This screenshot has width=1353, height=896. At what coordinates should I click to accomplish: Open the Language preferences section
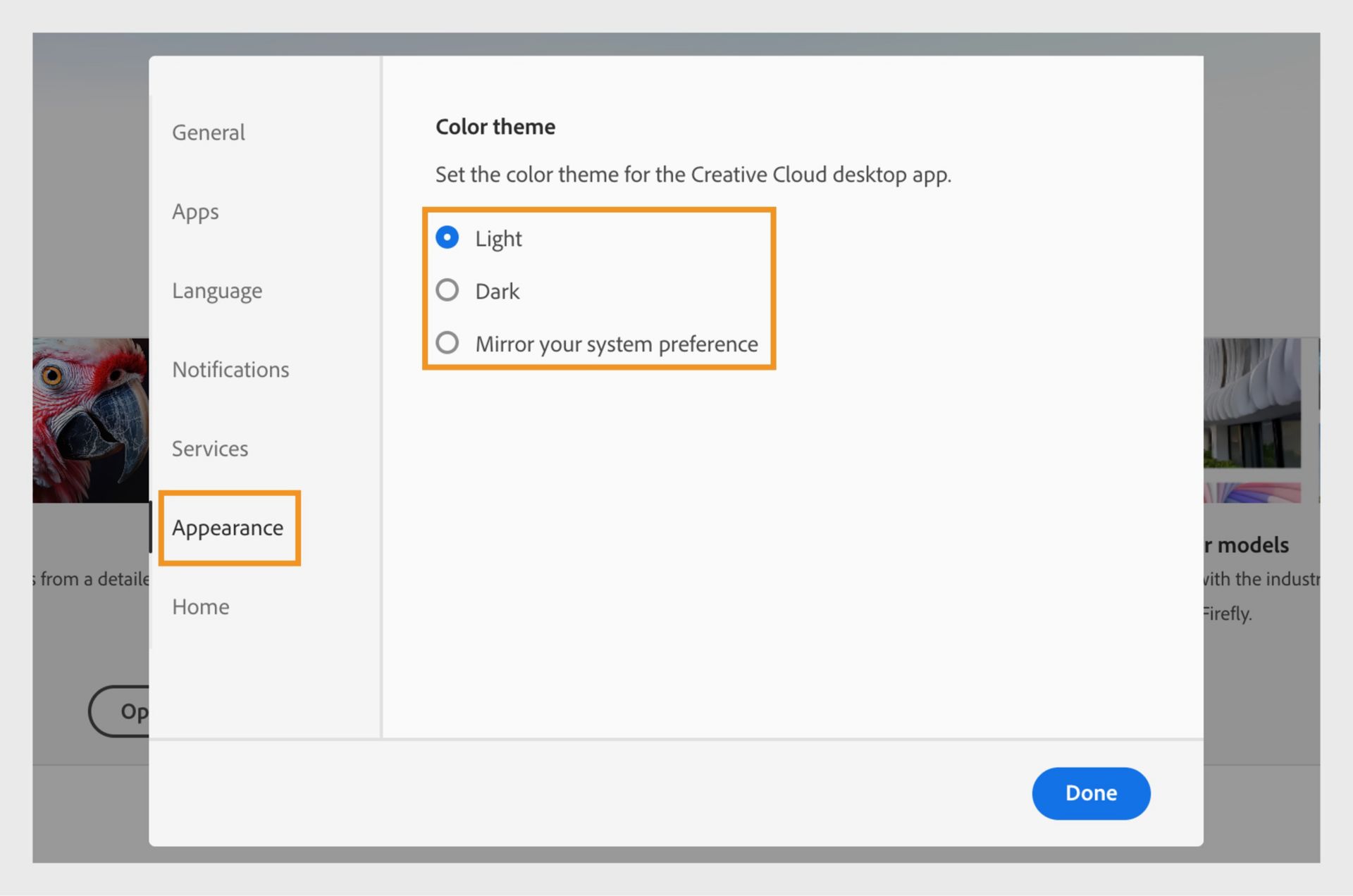[217, 290]
